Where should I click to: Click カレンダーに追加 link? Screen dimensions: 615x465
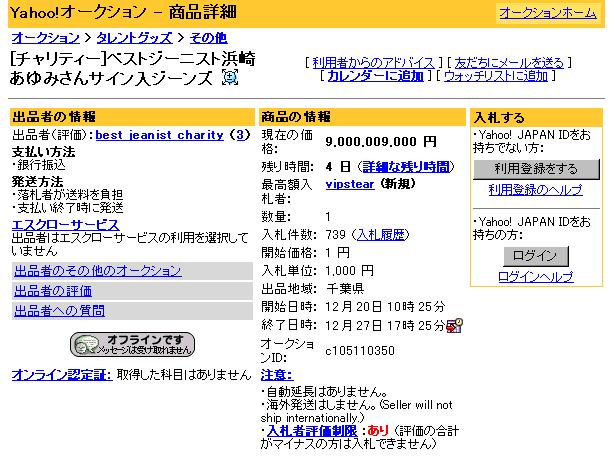[x=375, y=76]
